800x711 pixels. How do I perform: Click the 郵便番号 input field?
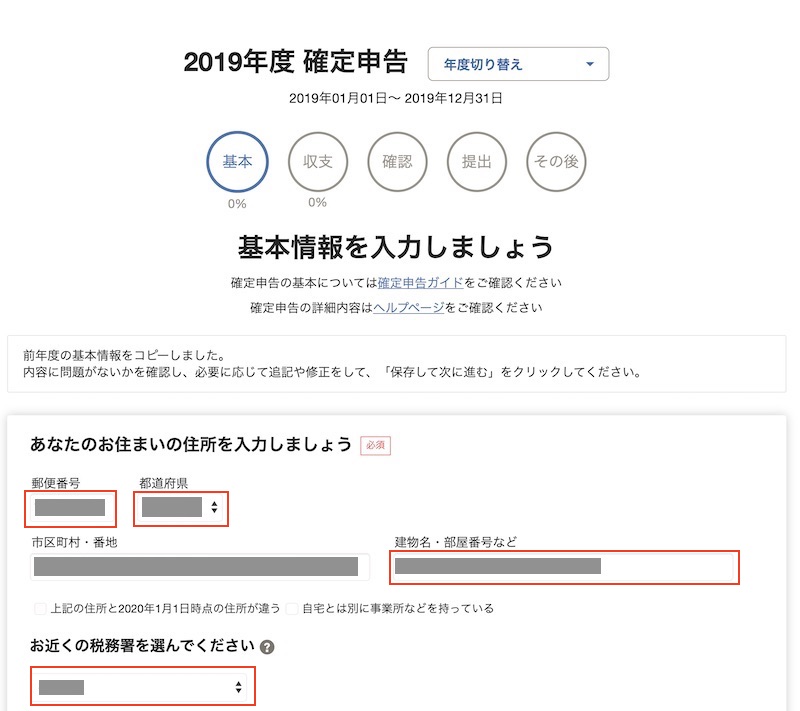pyautogui.click(x=70, y=508)
